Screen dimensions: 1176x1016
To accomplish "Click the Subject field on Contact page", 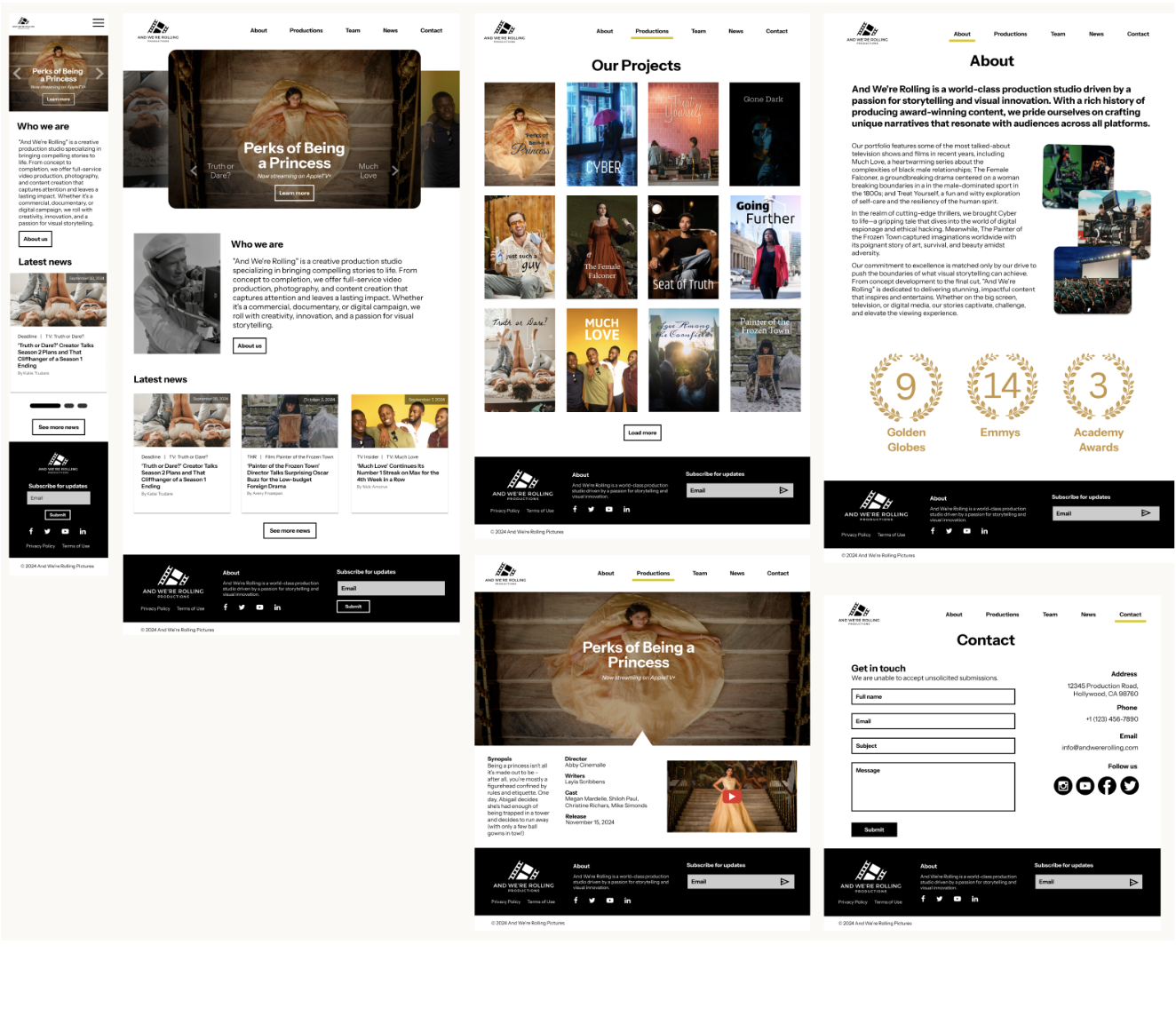I will click(933, 746).
